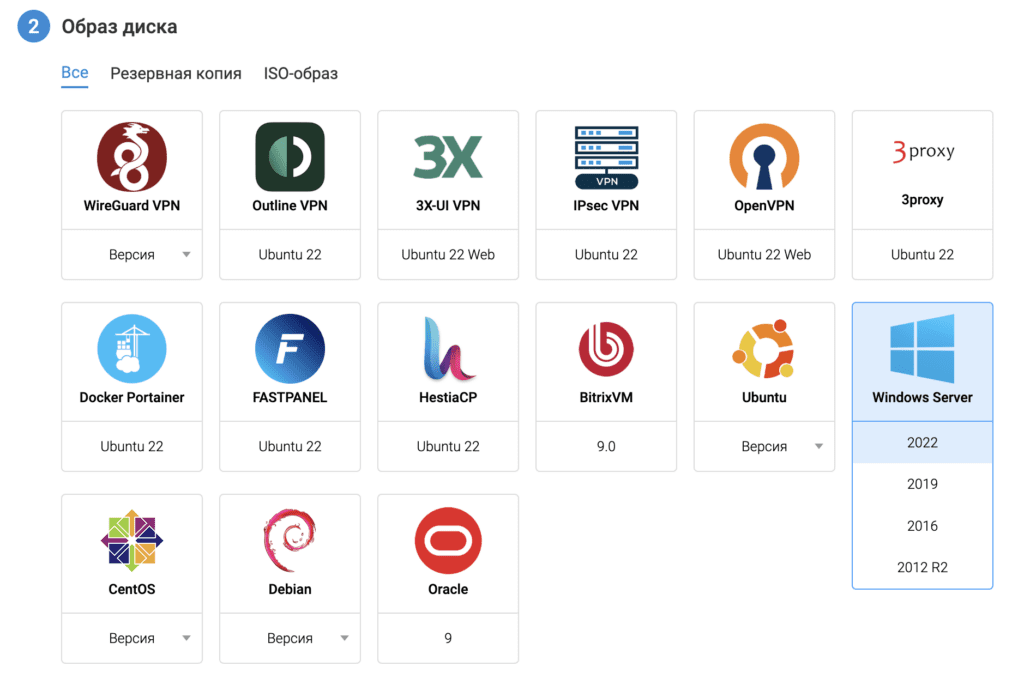1024x691 pixels.
Task: Open the CentOS Версия dropdown
Action: [132, 638]
